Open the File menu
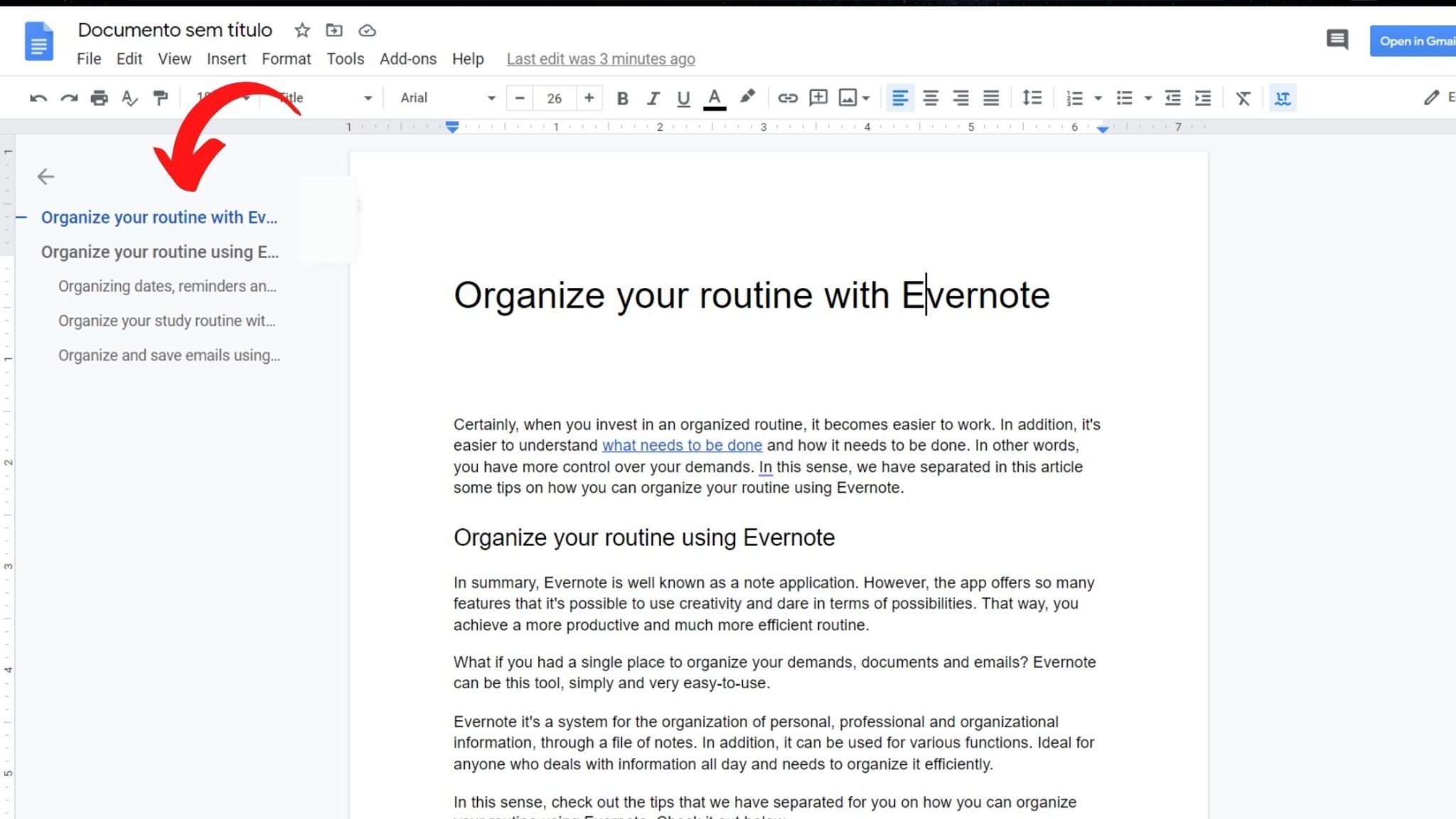Image resolution: width=1456 pixels, height=819 pixels. click(x=89, y=59)
